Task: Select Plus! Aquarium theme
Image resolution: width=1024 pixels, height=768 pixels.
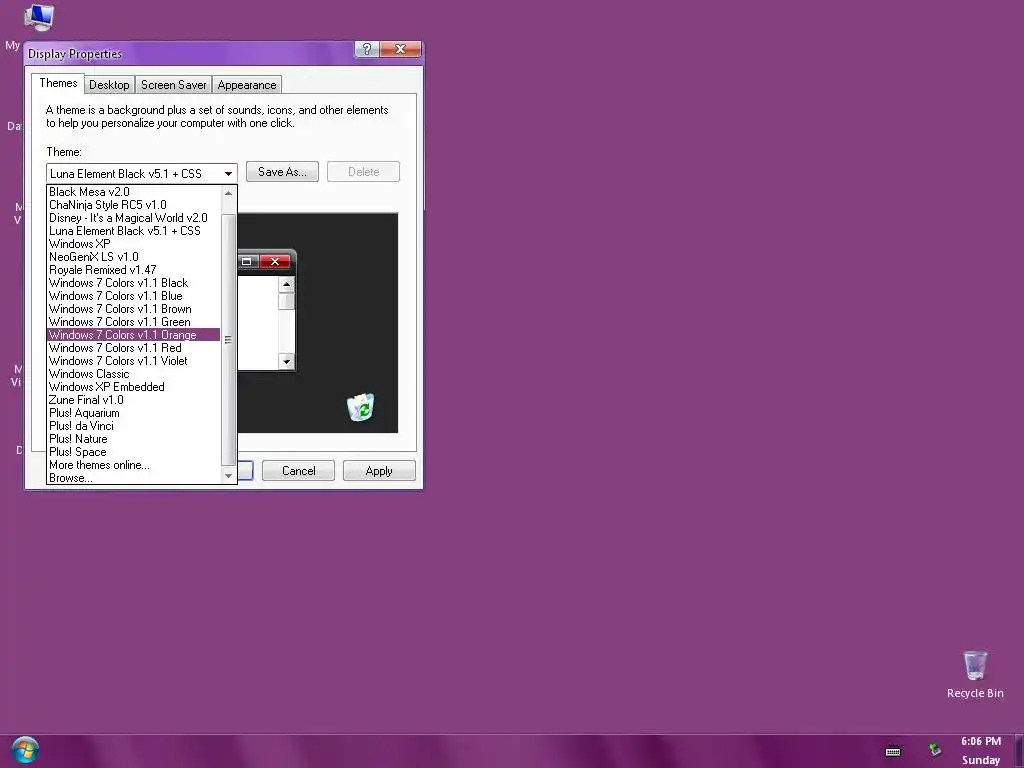Action: (134, 413)
